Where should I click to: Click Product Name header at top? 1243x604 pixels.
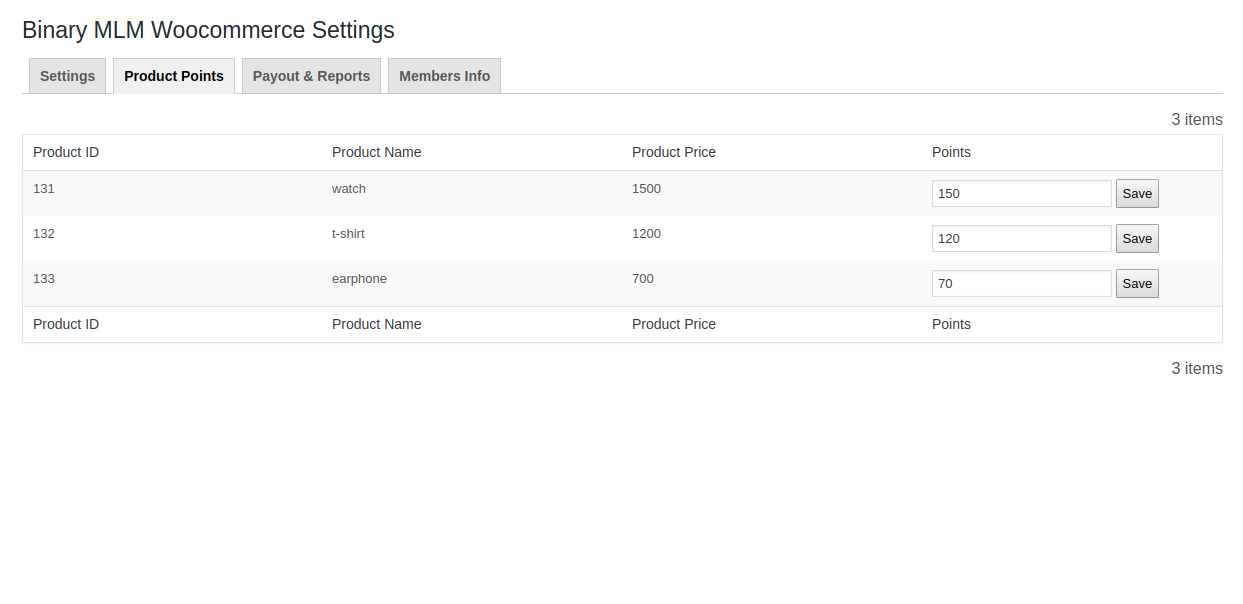tap(376, 152)
